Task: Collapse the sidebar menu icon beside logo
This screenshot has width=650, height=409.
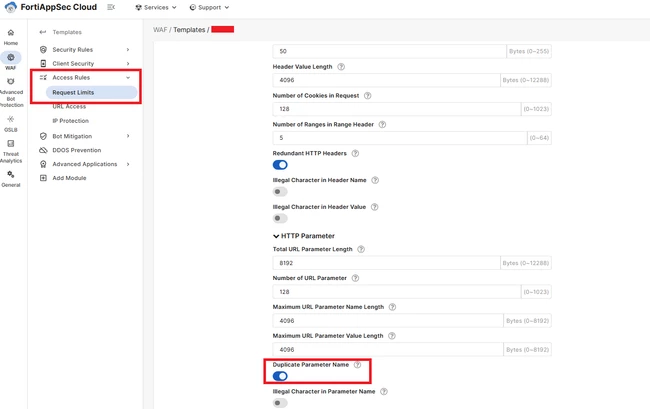Action: coord(111,7)
